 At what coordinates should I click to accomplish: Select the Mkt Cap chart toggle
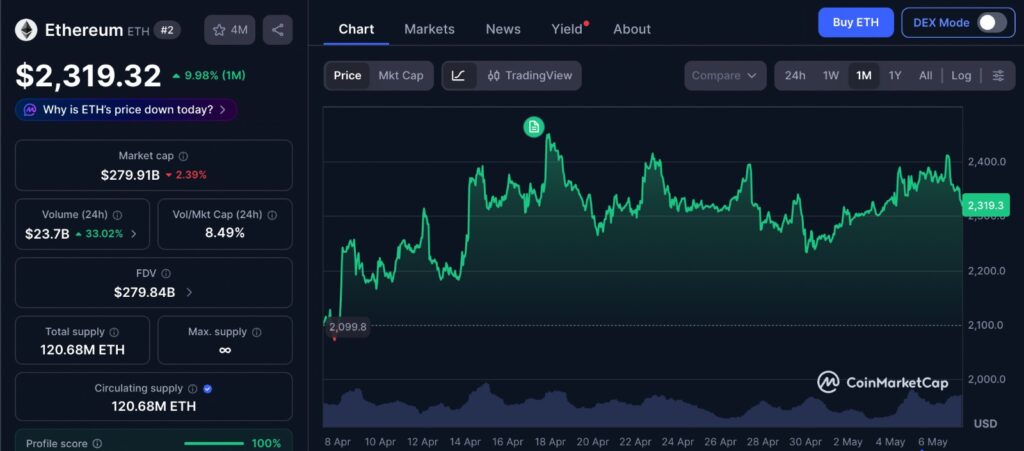pyautogui.click(x=401, y=76)
